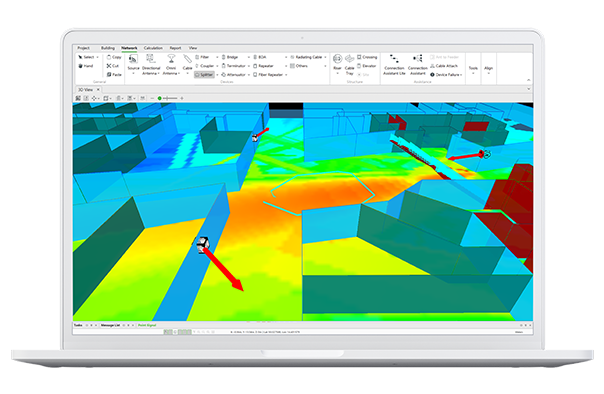Screen dimensions: 604x394
Task: Add a Filter device
Action: click(x=202, y=57)
